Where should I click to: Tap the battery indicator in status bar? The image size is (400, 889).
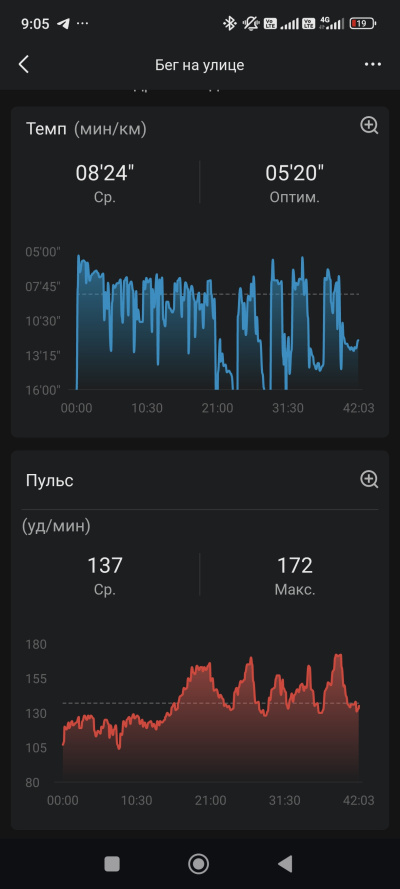pos(363,24)
